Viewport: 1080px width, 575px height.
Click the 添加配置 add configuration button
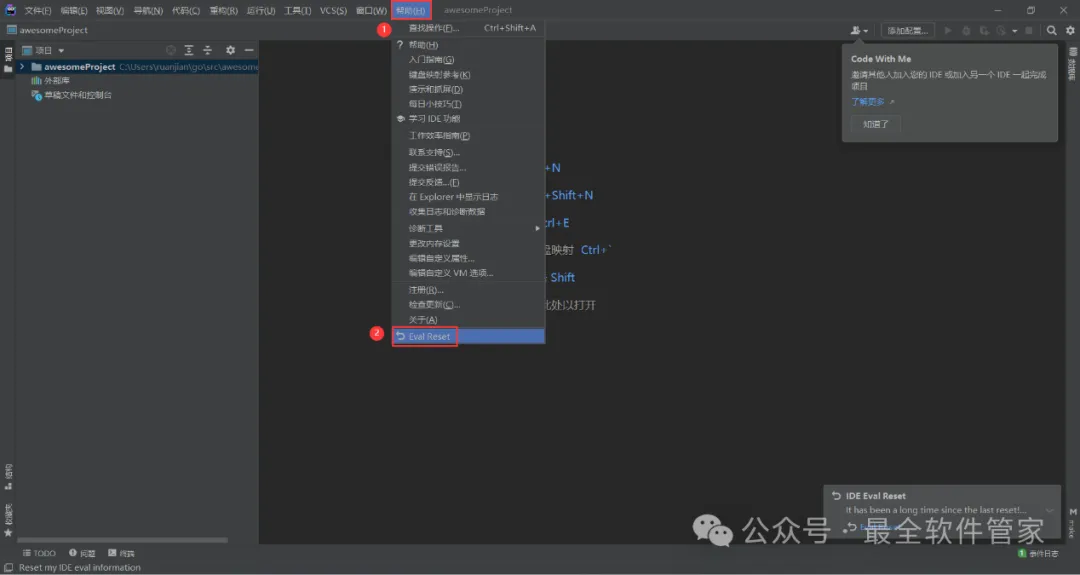tap(908, 30)
